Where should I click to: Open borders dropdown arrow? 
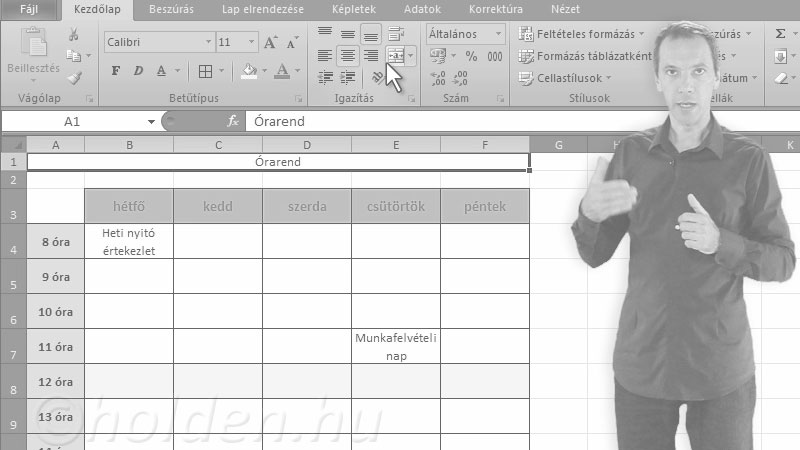(x=221, y=71)
